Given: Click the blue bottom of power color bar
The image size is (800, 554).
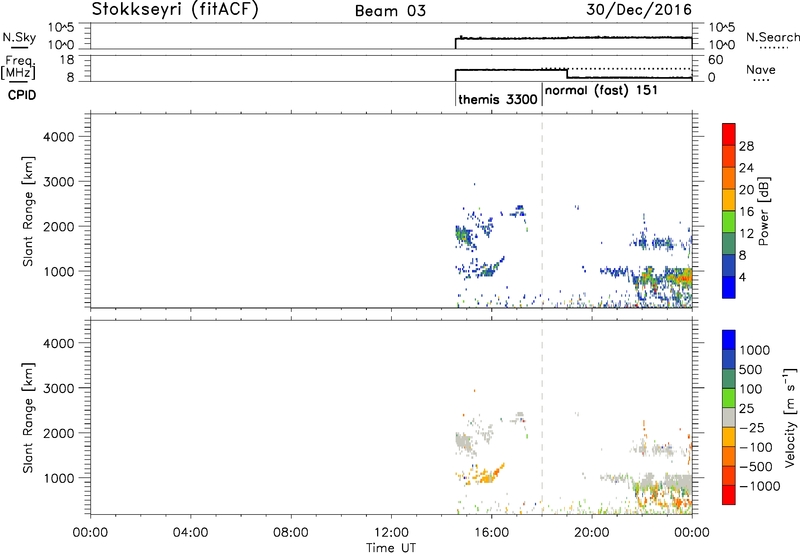Looking at the screenshot, I should tap(729, 287).
